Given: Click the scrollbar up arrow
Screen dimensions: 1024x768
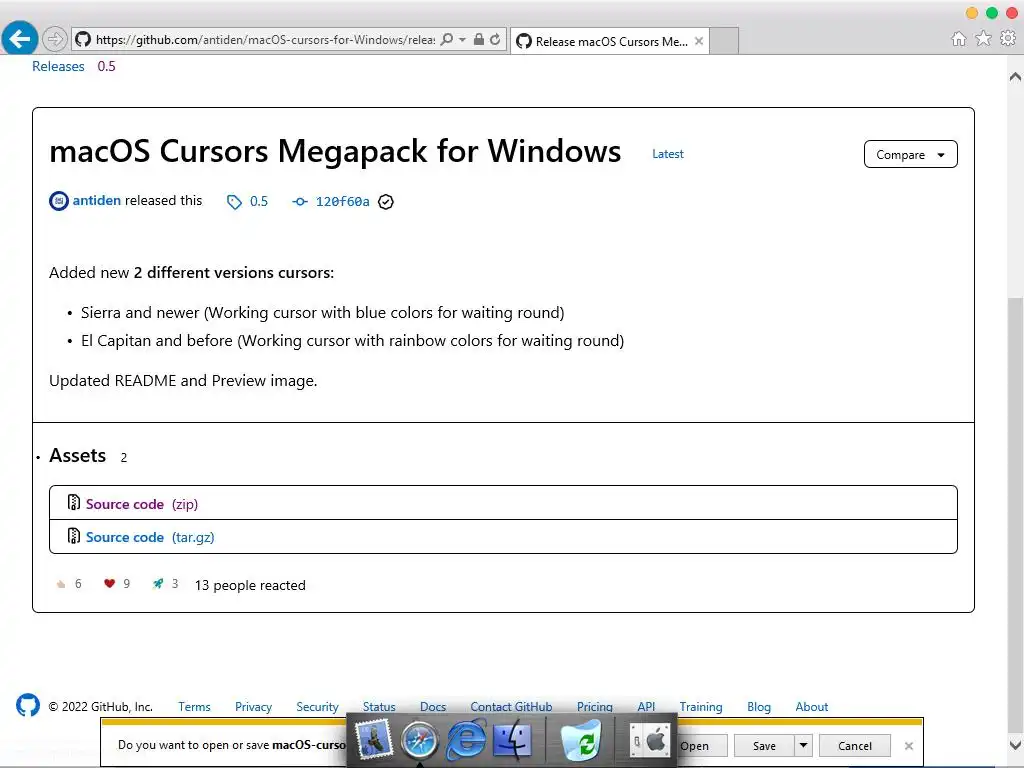Looking at the screenshot, I should tap(1015, 76).
